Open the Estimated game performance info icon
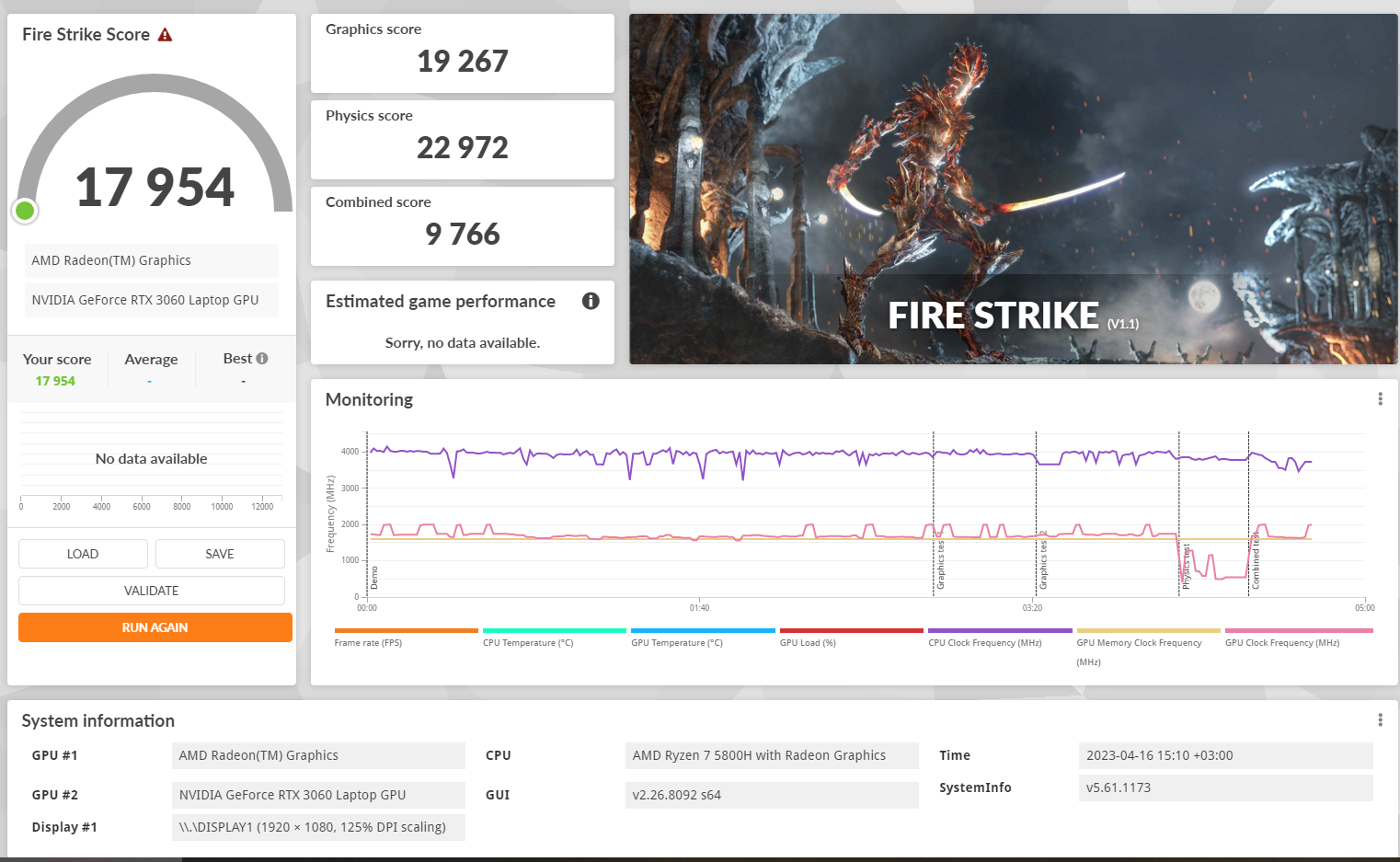 [x=591, y=301]
